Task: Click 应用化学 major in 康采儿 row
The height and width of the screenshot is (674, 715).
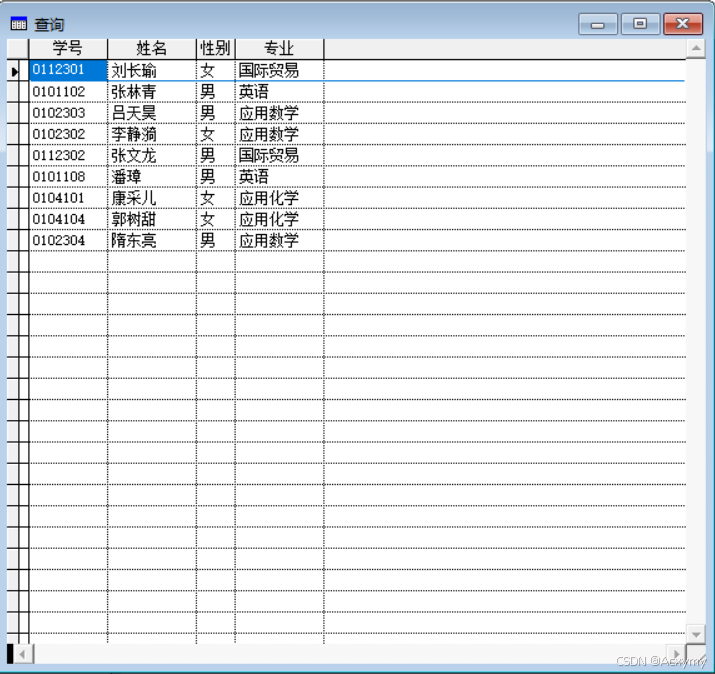Action: [280, 198]
